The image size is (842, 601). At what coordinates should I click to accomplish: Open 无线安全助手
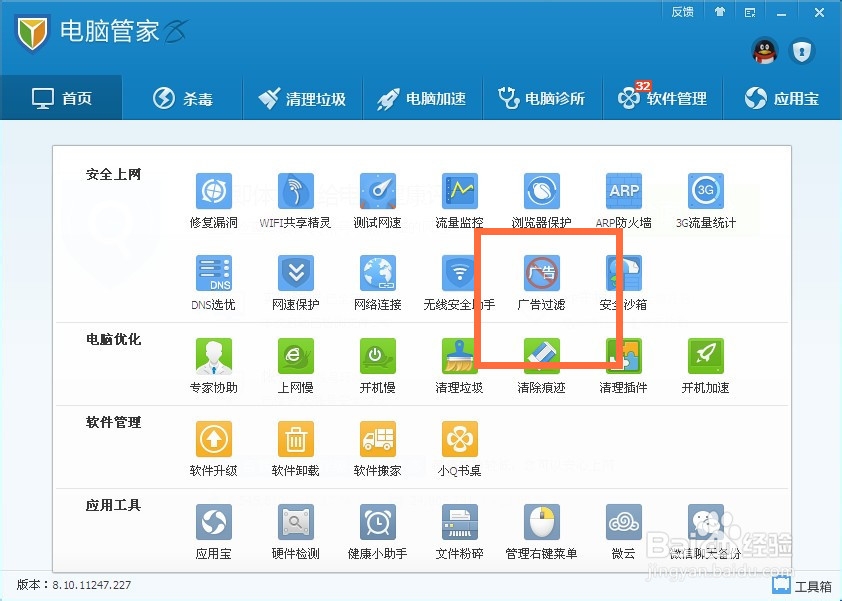459,283
